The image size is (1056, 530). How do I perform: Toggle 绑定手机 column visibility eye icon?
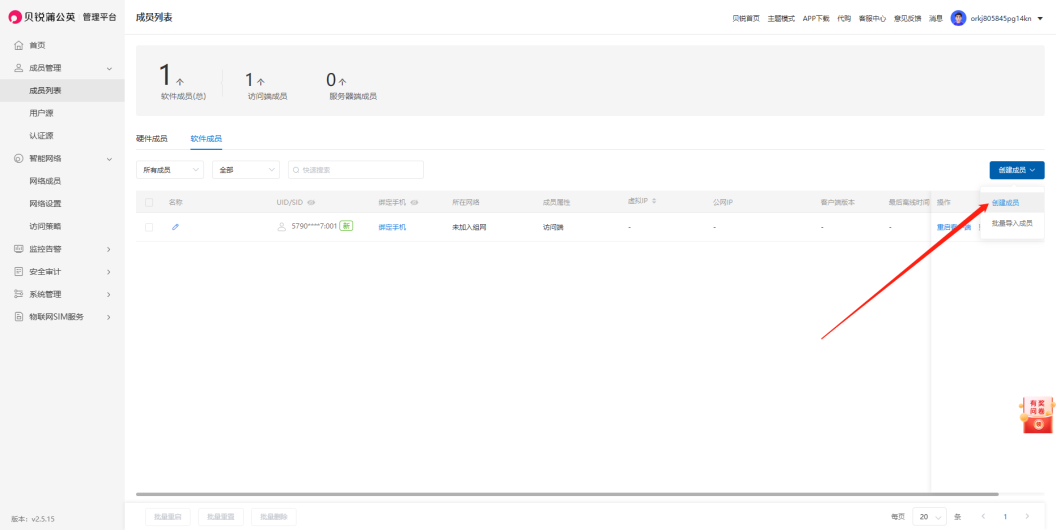coord(414,202)
